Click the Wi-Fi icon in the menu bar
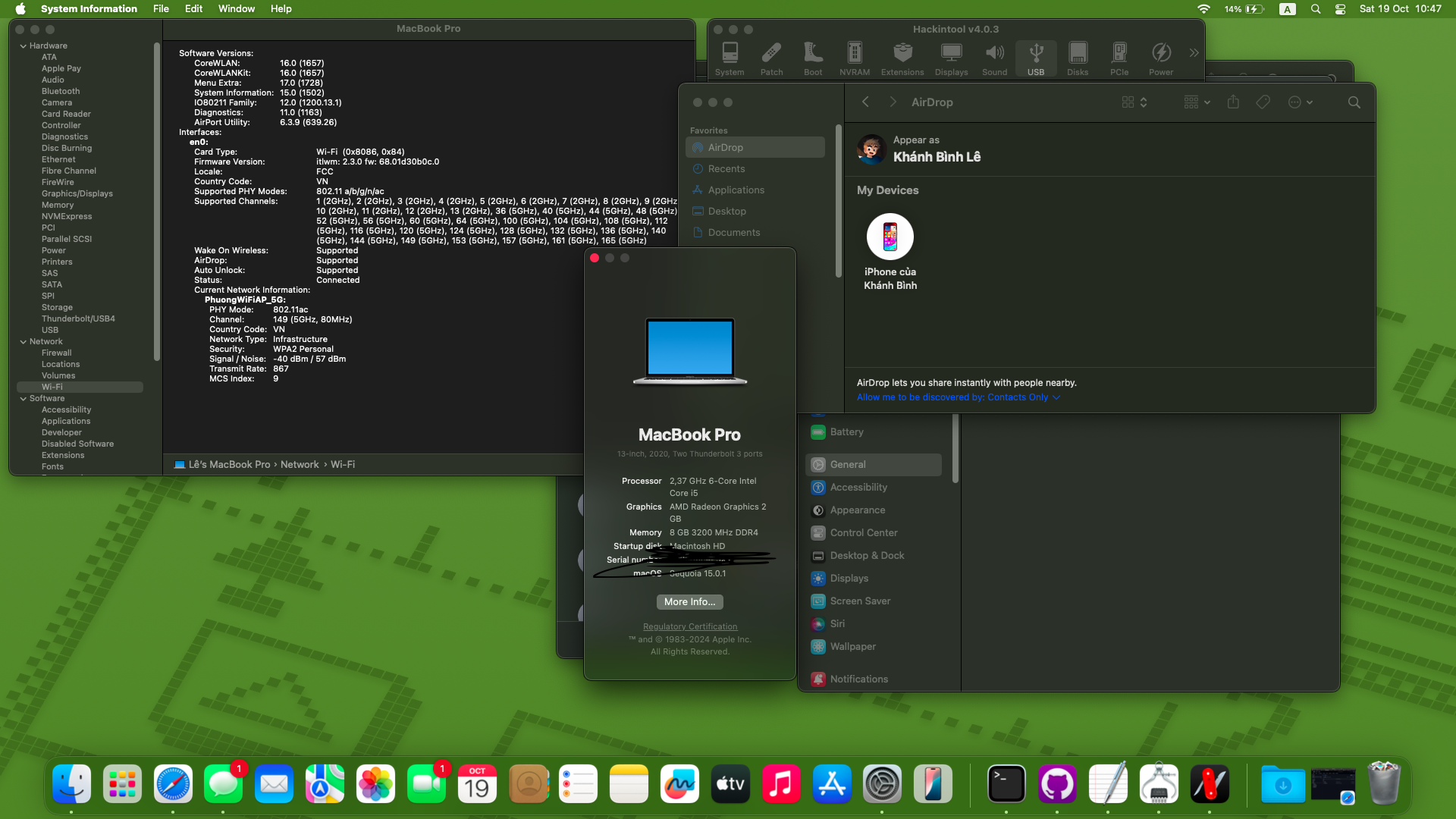1456x819 pixels. pyautogui.click(x=1203, y=9)
